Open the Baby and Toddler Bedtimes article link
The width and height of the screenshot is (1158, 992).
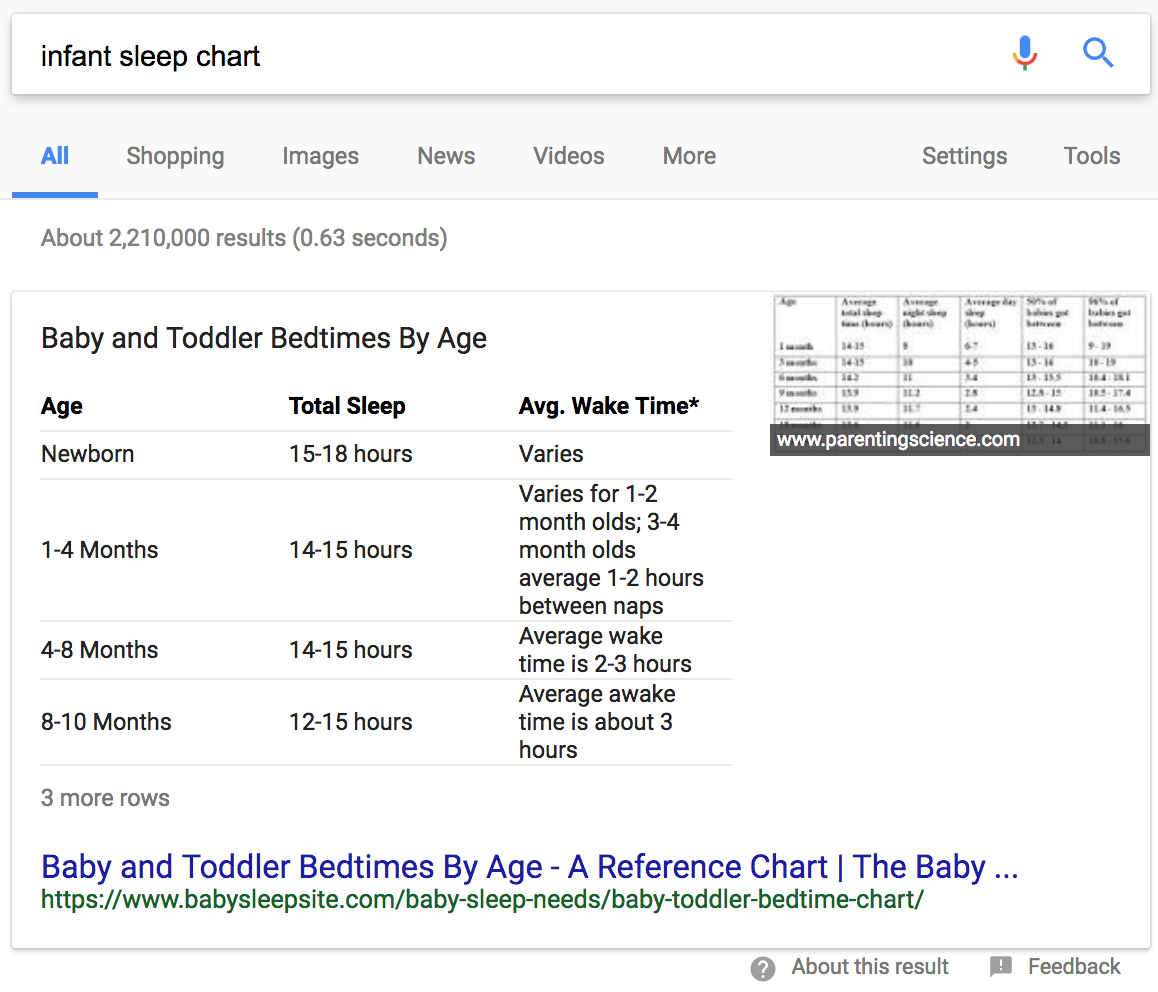click(x=529, y=866)
